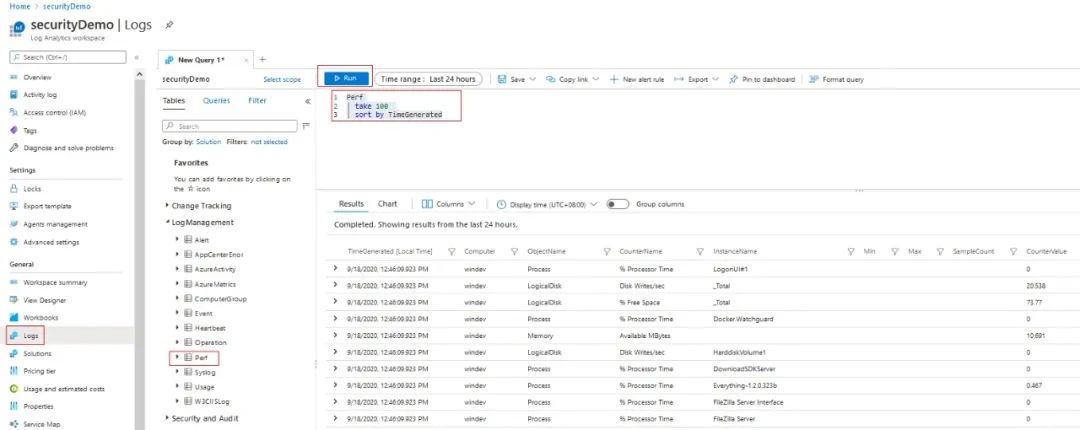Open the Tags page
1080x430 pixels.
click(30, 130)
